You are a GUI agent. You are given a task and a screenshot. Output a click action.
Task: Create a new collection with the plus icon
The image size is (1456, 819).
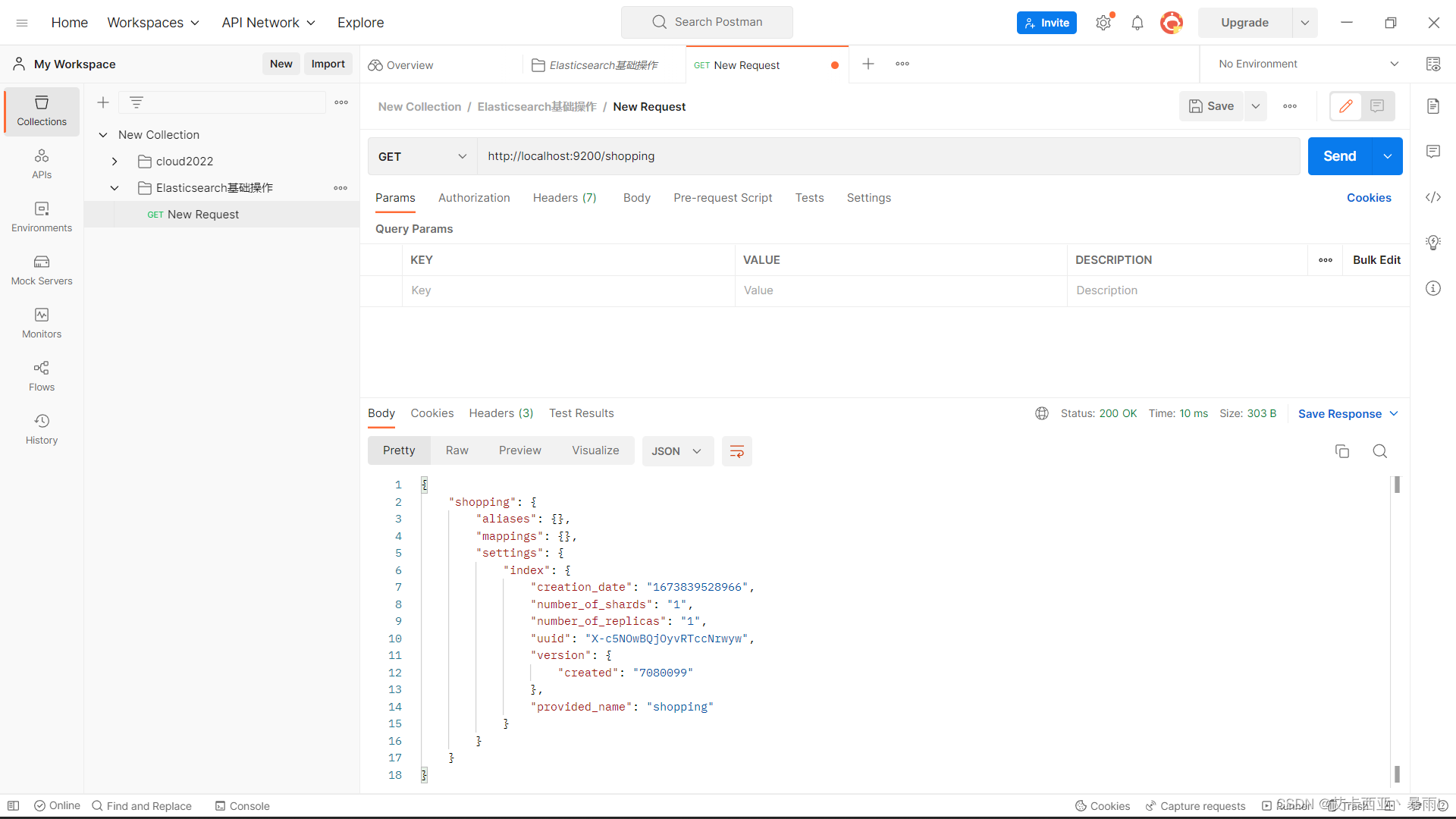coord(103,102)
